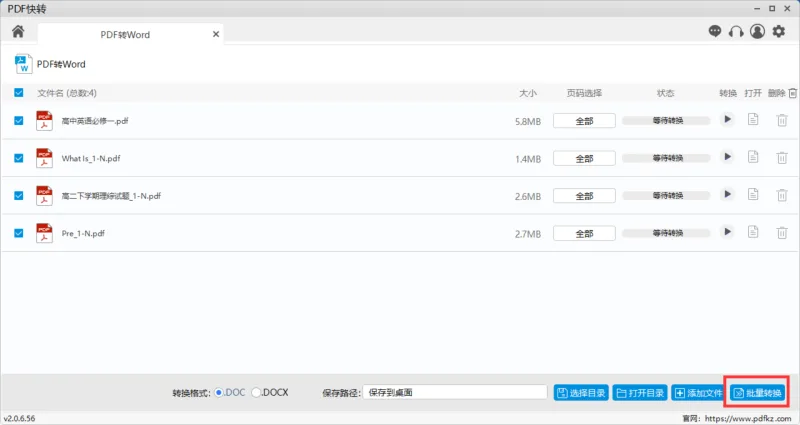800x425 pixels.
Task: Uncheck the Pre_1-N.pdf checkbox
Action: (x=19, y=233)
